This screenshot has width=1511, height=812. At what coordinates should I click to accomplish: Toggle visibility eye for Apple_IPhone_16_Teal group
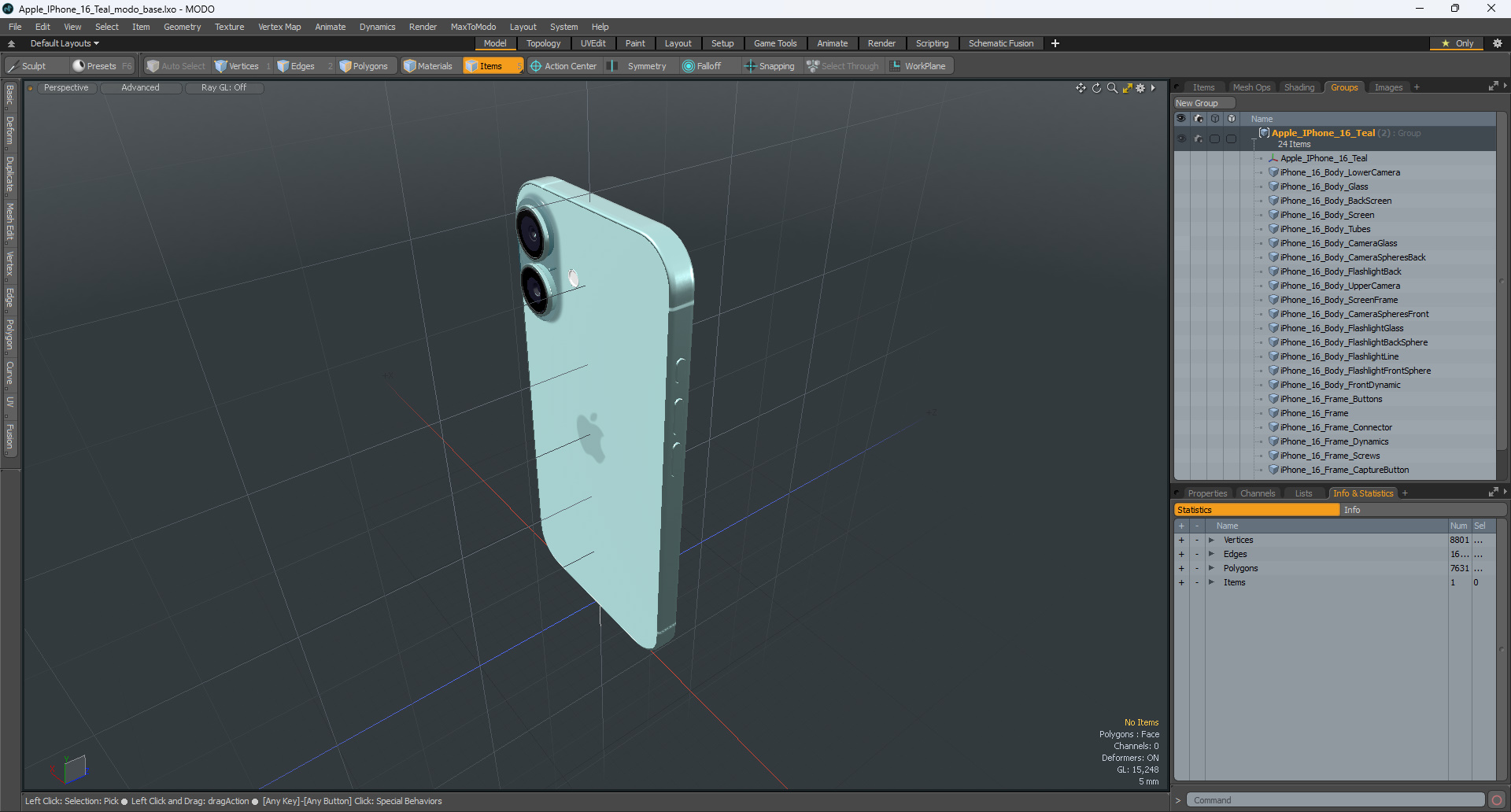pyautogui.click(x=1181, y=138)
